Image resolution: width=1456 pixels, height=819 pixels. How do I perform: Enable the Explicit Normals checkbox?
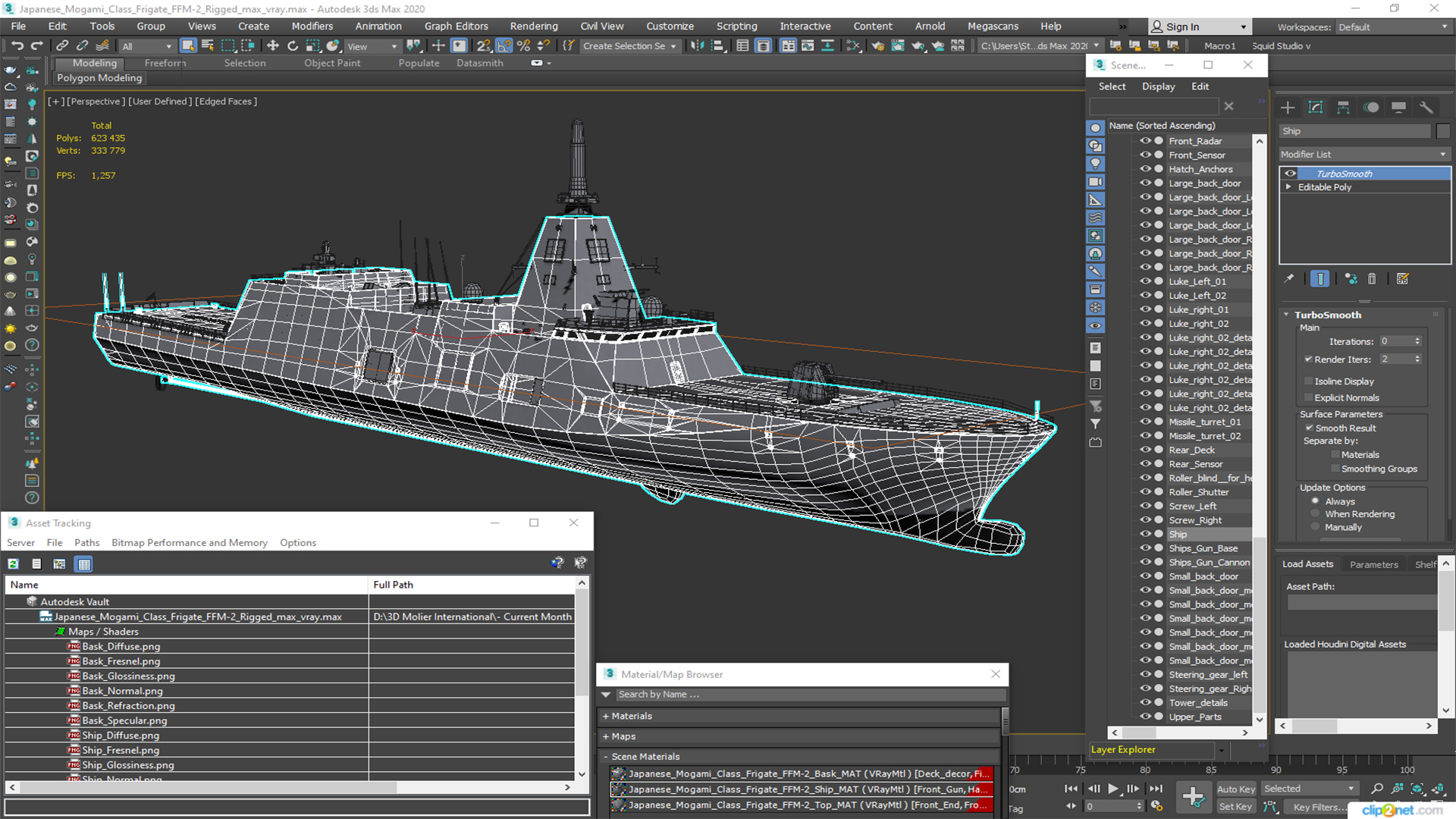[1308, 397]
